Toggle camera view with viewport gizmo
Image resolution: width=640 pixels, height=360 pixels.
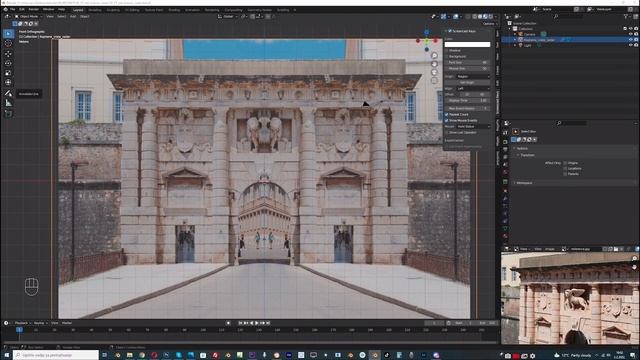[x=434, y=72]
